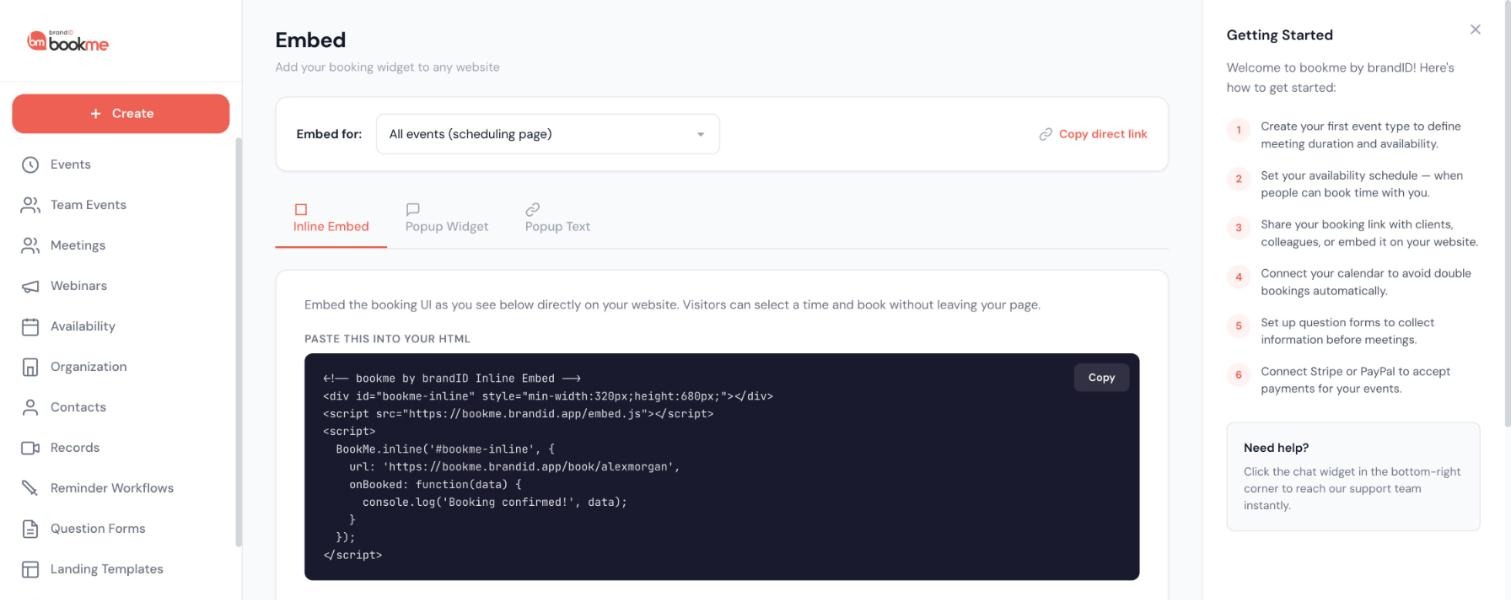1511x600 pixels.
Task: Click the bookme brandID logo
Action: point(68,41)
